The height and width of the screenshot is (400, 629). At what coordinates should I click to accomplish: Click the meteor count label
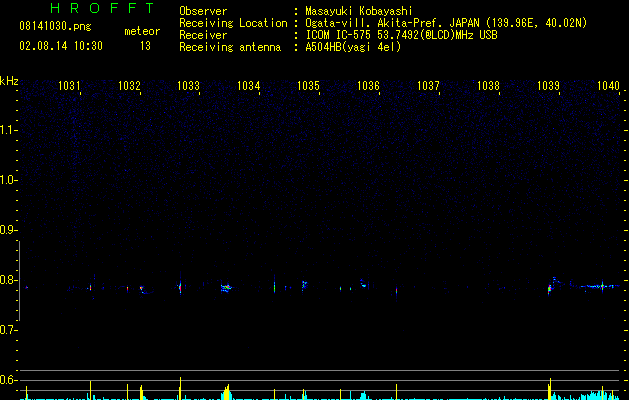point(142,31)
